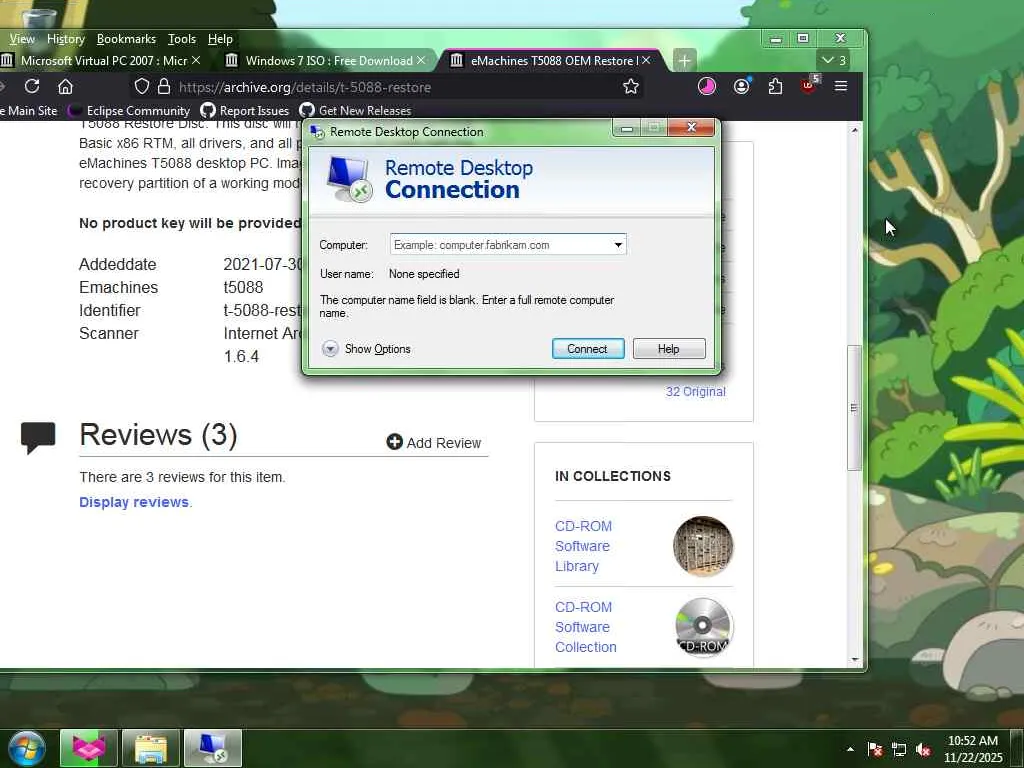Viewport: 1024px width, 768px height.
Task: Open the network tray icon
Action: [899, 749]
